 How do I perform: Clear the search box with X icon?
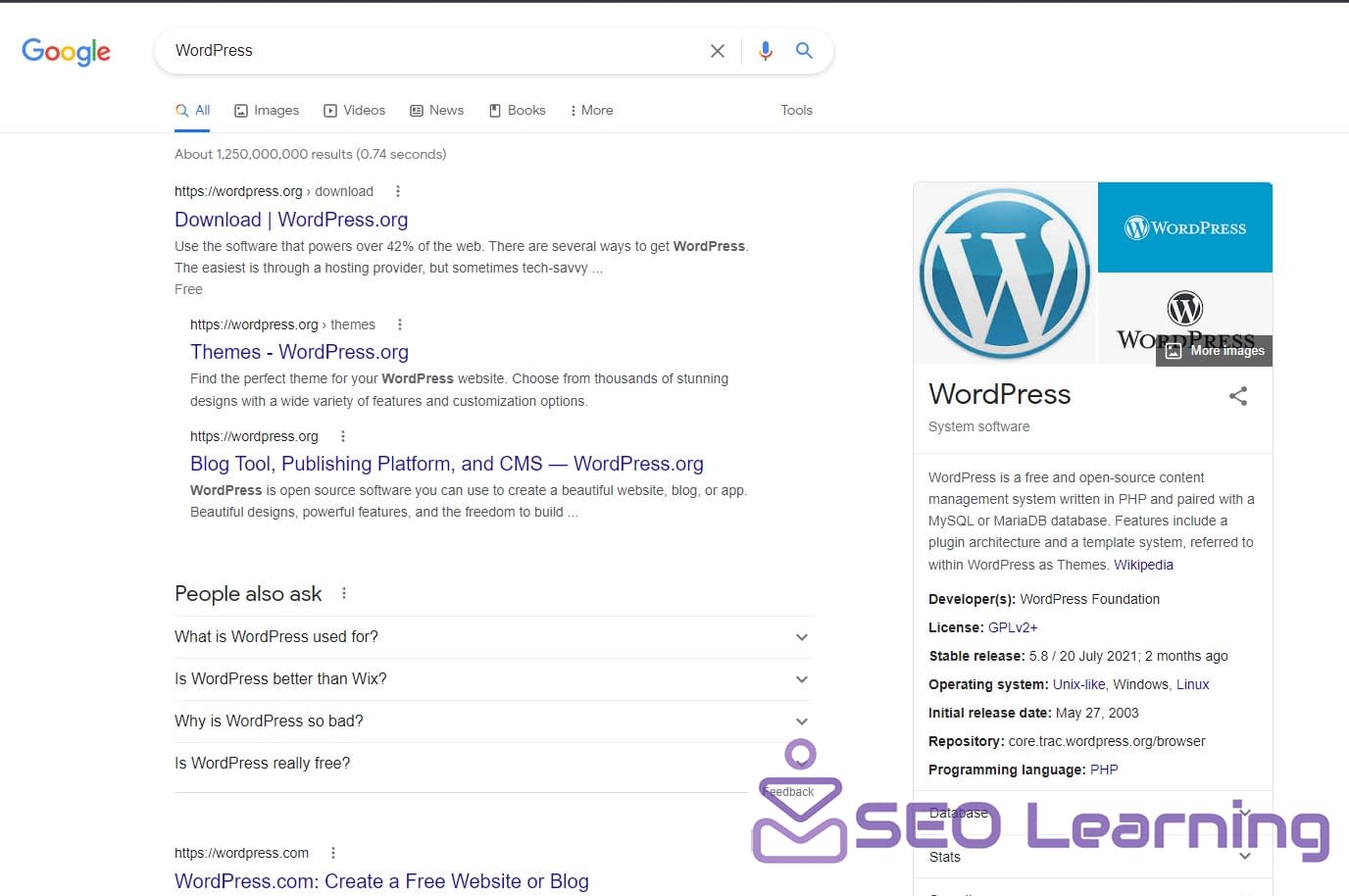click(718, 51)
